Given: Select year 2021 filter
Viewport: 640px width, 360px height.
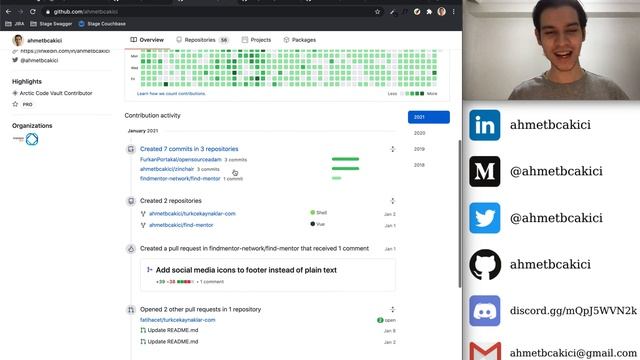Looking at the screenshot, I should pos(429,117).
